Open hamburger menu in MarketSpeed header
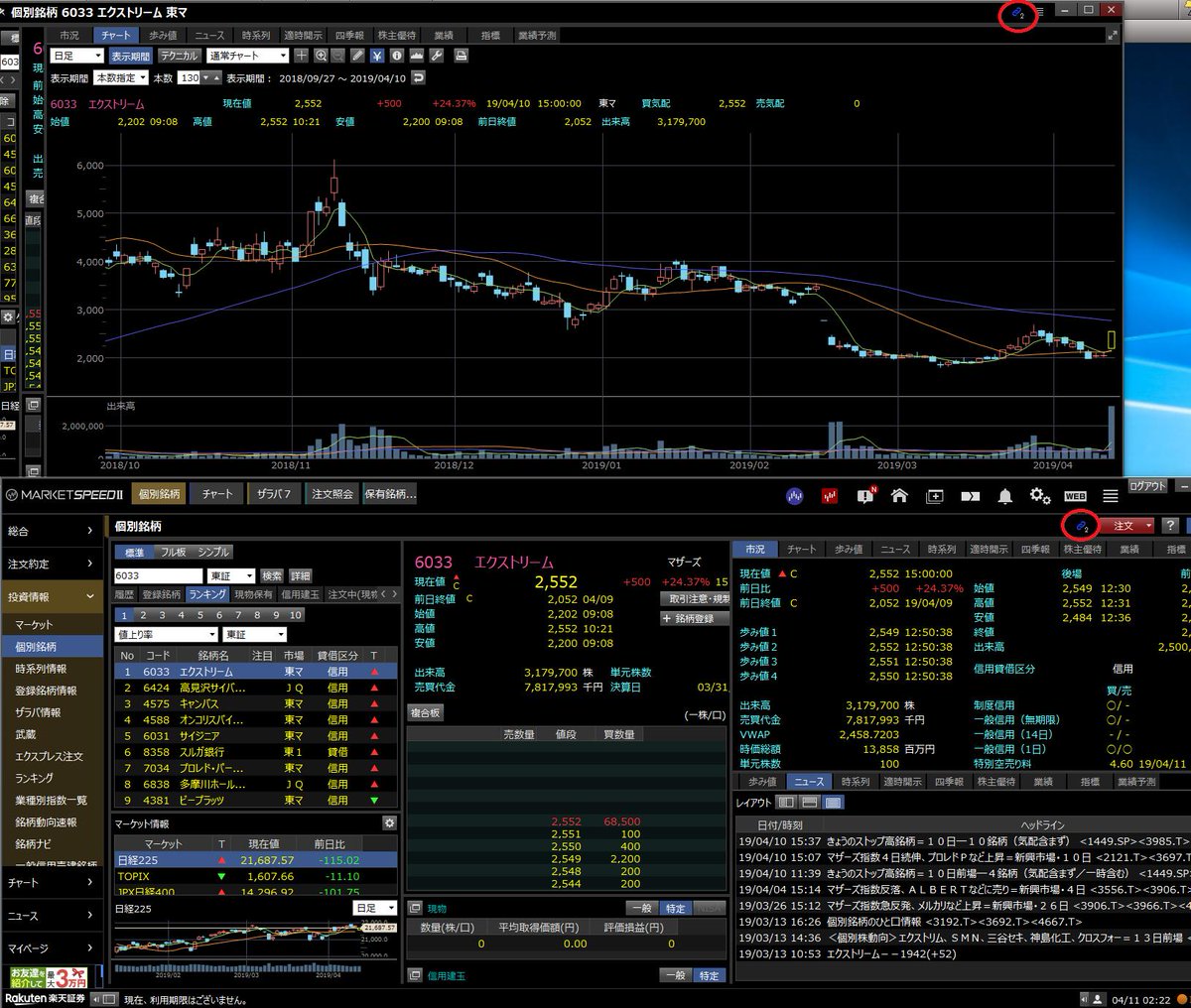Image resolution: width=1191 pixels, height=1008 pixels. pos(1111,495)
